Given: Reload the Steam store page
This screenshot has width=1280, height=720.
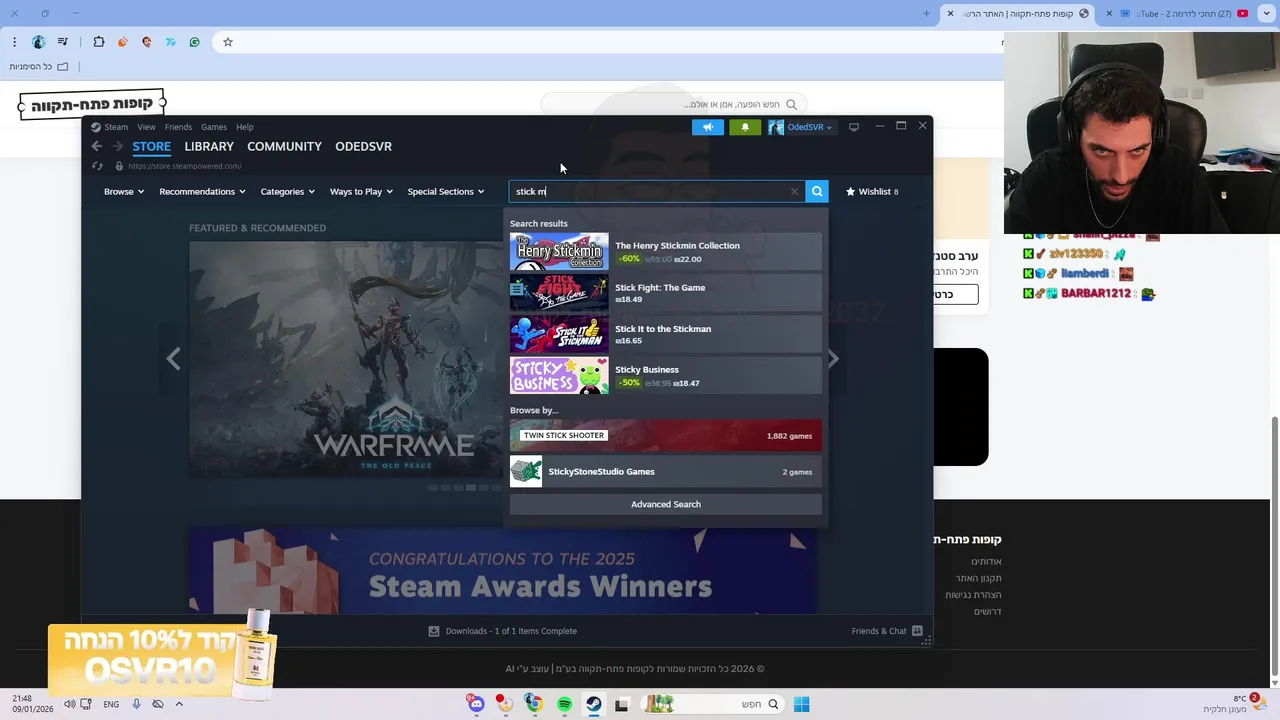Looking at the screenshot, I should pos(97,166).
